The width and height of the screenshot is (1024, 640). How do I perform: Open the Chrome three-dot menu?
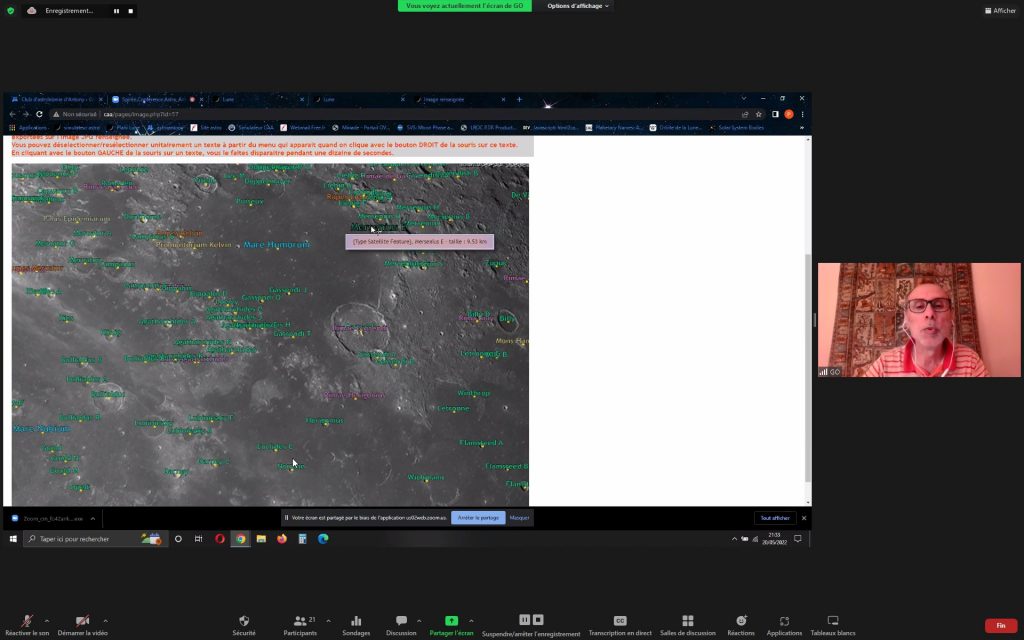click(803, 114)
